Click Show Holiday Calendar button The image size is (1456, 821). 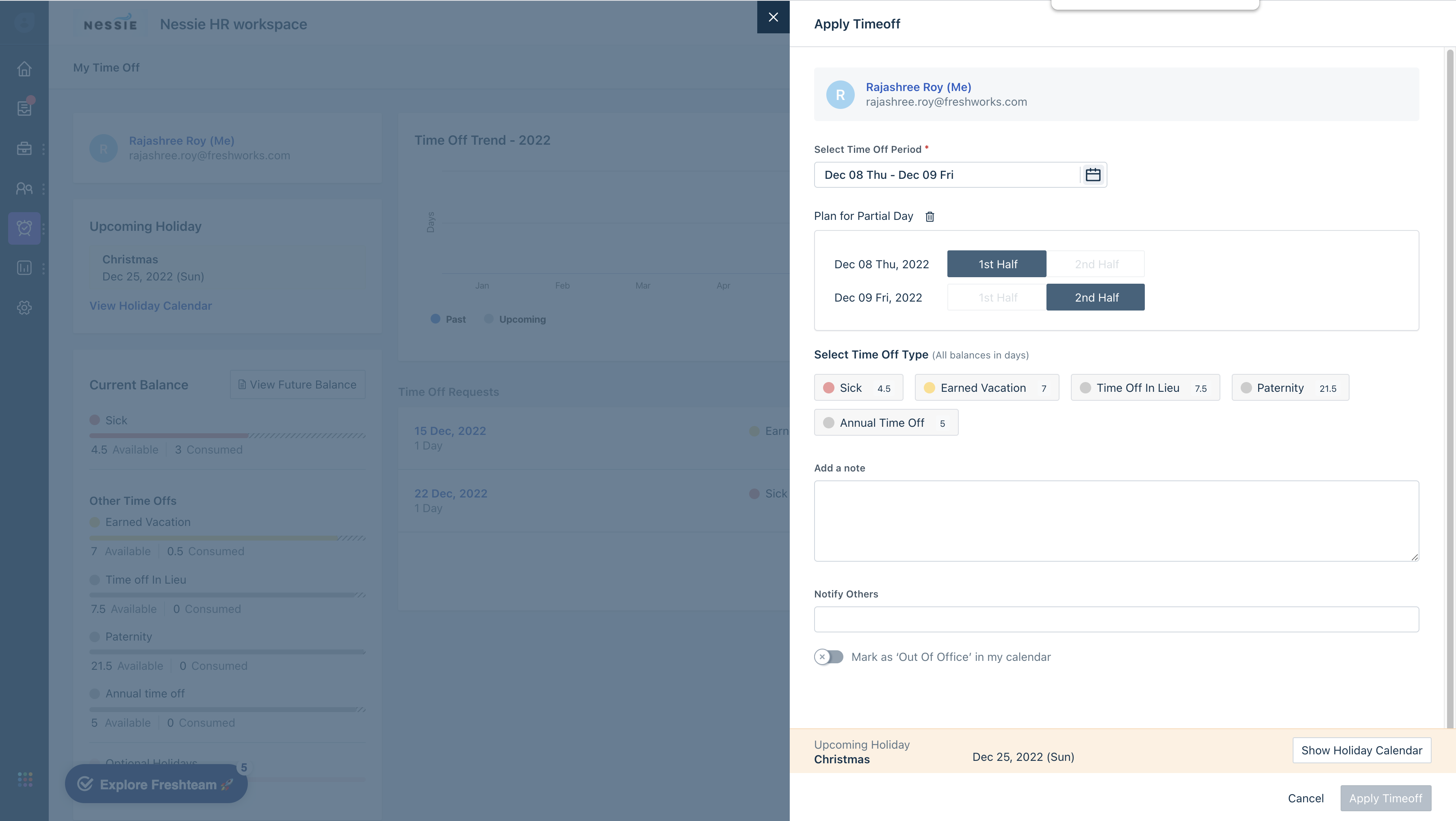(x=1361, y=750)
